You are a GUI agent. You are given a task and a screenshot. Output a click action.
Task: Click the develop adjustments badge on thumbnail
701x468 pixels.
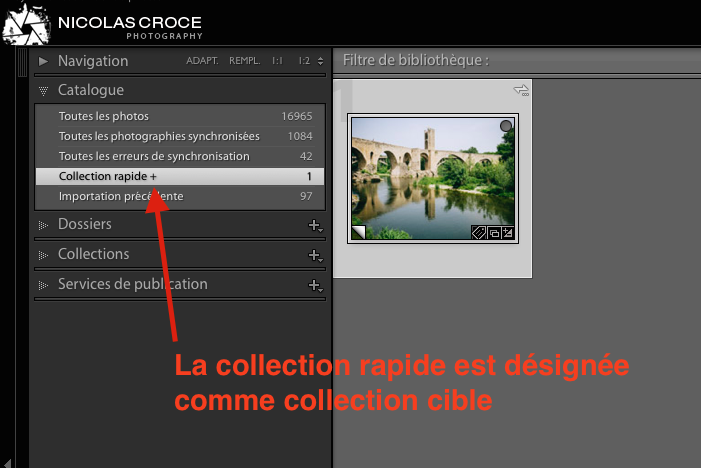[508, 233]
